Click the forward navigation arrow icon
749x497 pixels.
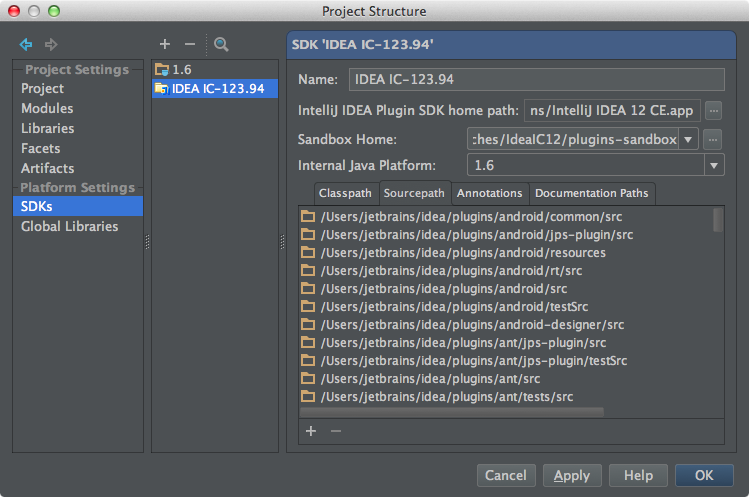pos(49,45)
